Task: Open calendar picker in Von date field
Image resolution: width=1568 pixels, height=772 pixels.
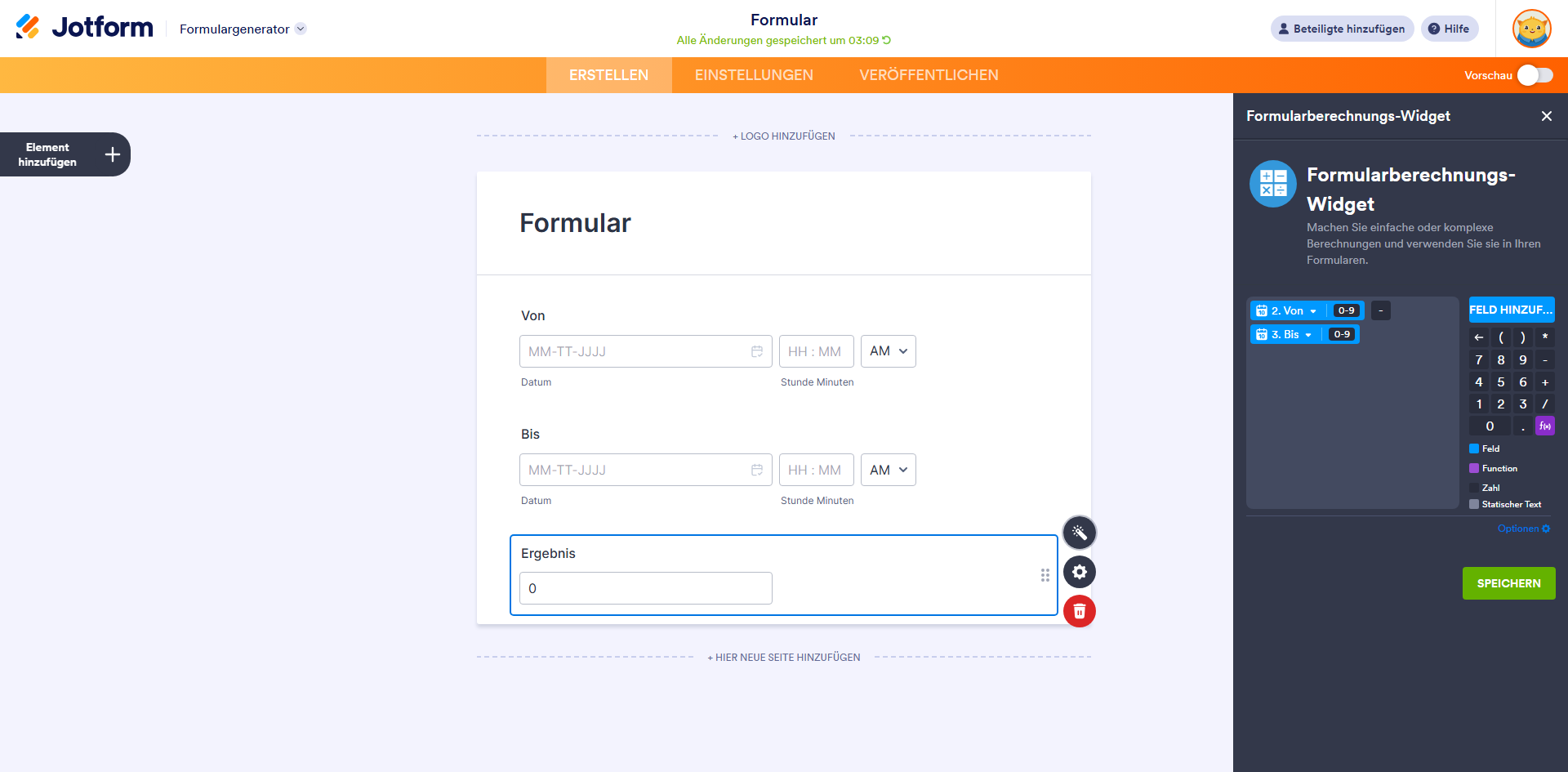Action: 757,351
